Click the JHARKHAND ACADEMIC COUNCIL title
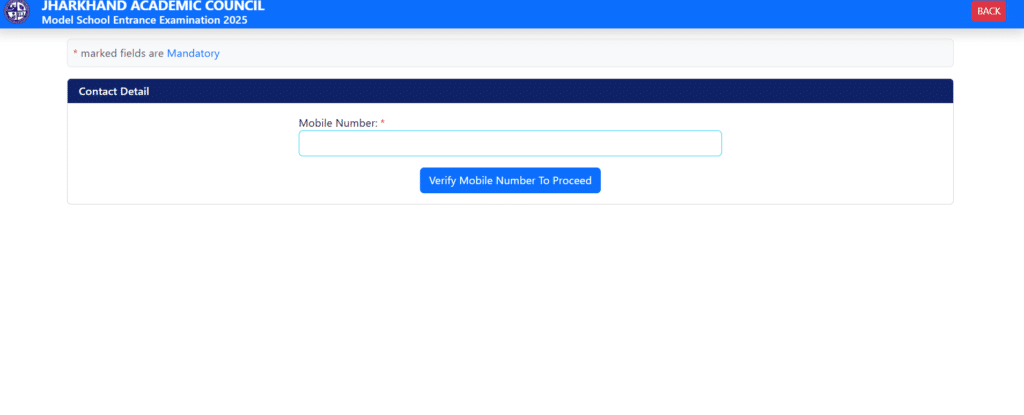The width and height of the screenshot is (1024, 415). [x=153, y=6]
